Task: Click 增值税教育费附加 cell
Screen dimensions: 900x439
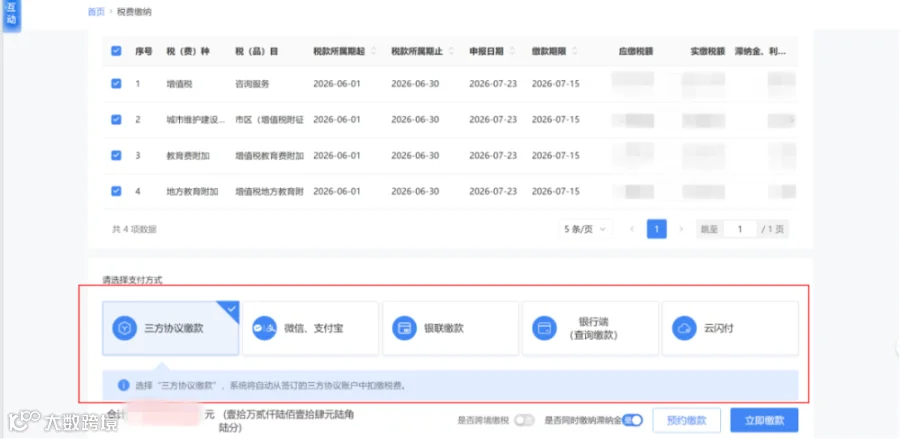Action: coord(270,156)
